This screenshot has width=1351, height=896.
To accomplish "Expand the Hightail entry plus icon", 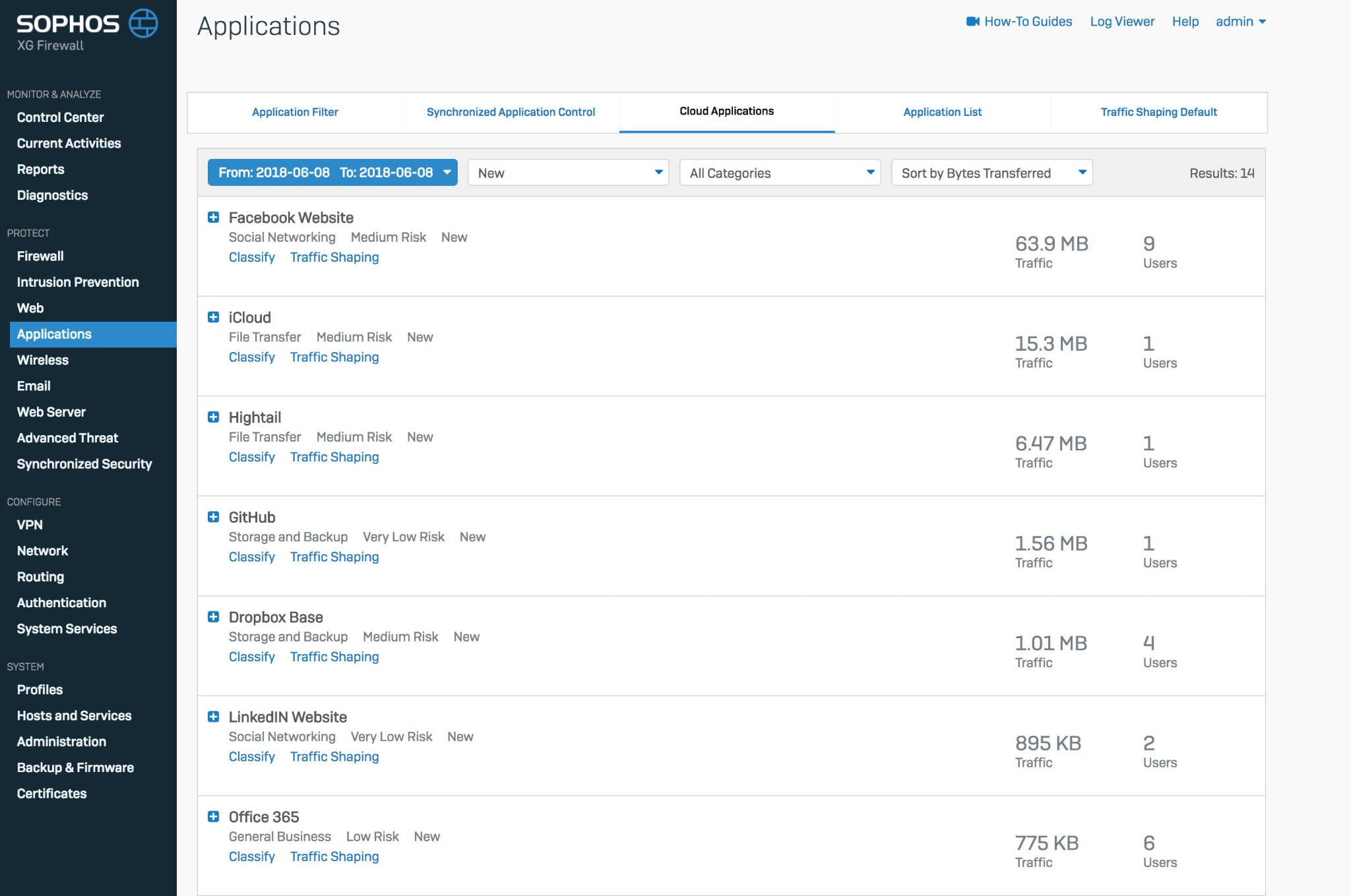I will click(x=213, y=417).
